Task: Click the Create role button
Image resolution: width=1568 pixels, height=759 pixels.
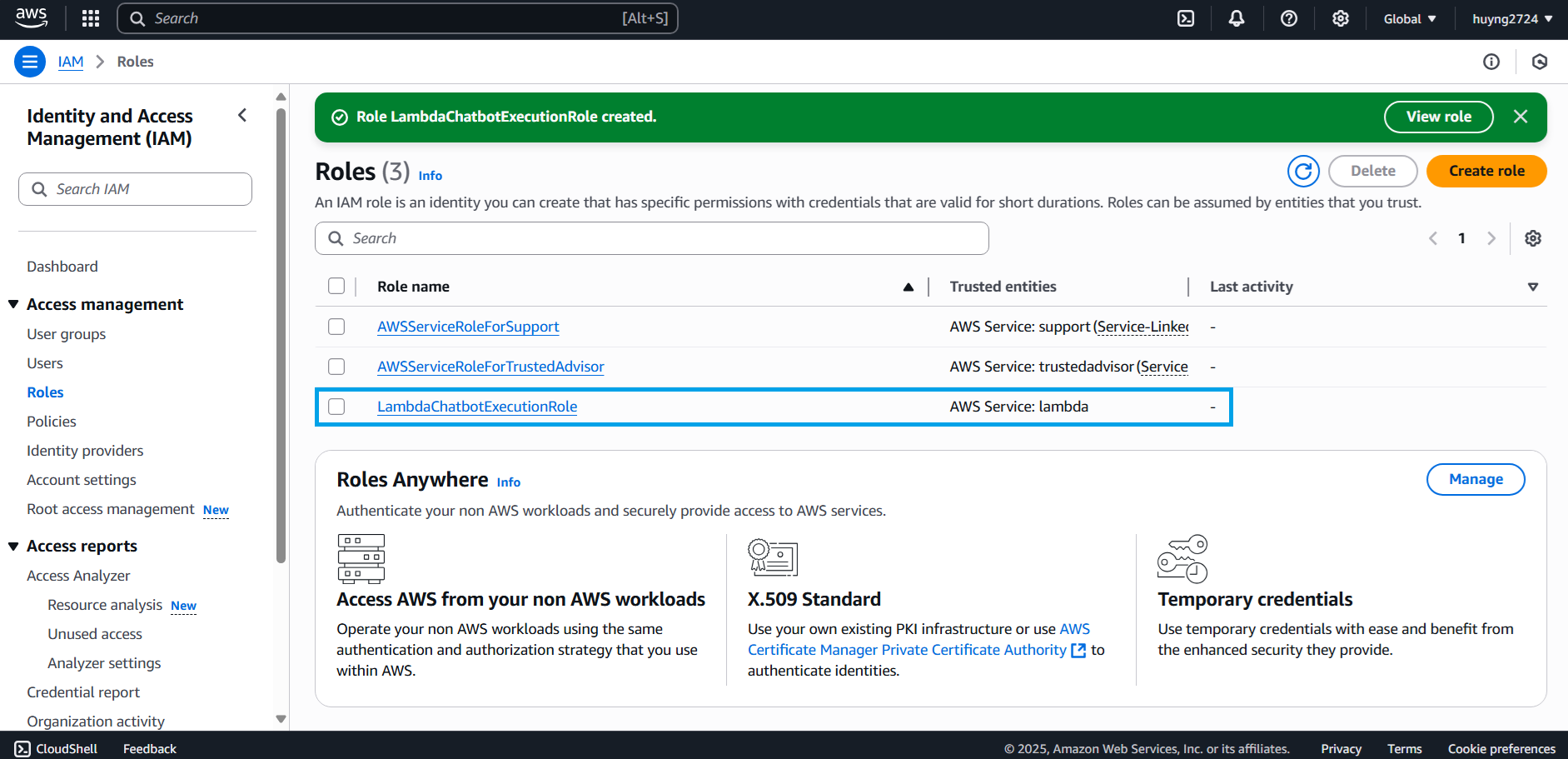Action: (1486, 171)
